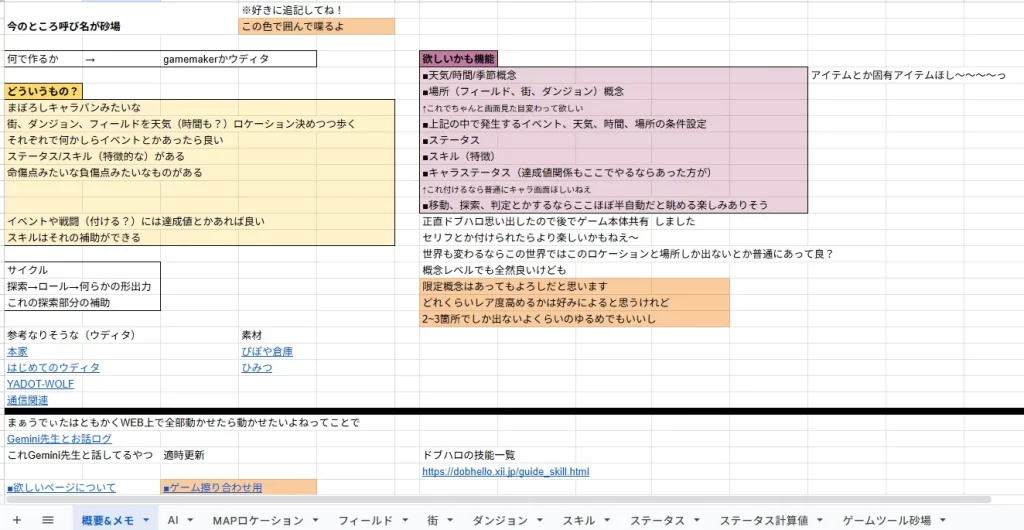Open the ぴぽや倉庫 material link

(x=267, y=352)
